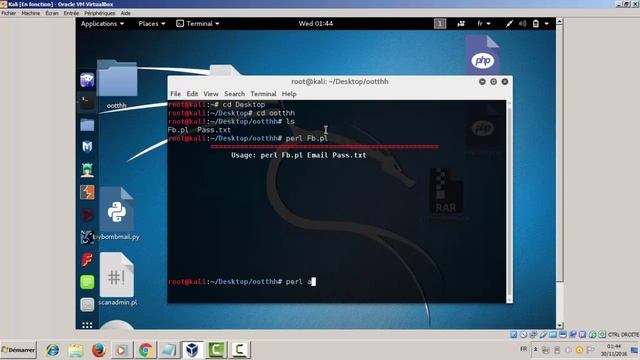640x360 pixels.
Task: Click the 'Usage: perl Fb.pl Email Pass.txt' line
Action: 299,155
